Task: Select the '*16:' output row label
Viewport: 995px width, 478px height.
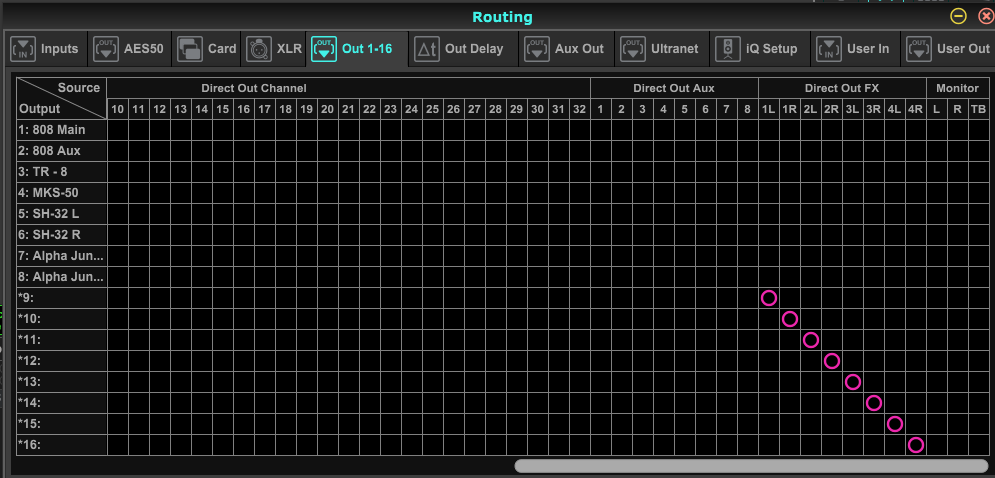Action: pyautogui.click(x=62, y=444)
